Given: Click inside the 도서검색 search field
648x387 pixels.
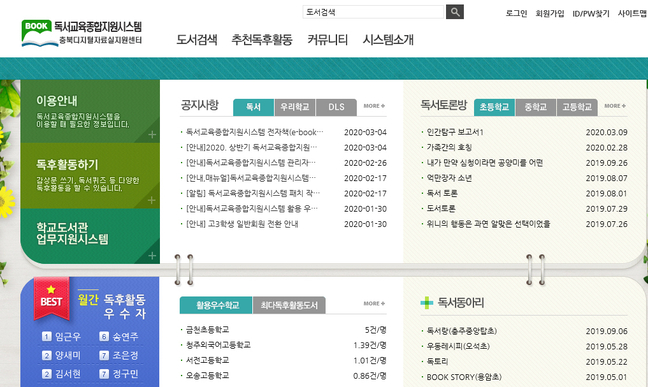Looking at the screenshot, I should pyautogui.click(x=373, y=12).
